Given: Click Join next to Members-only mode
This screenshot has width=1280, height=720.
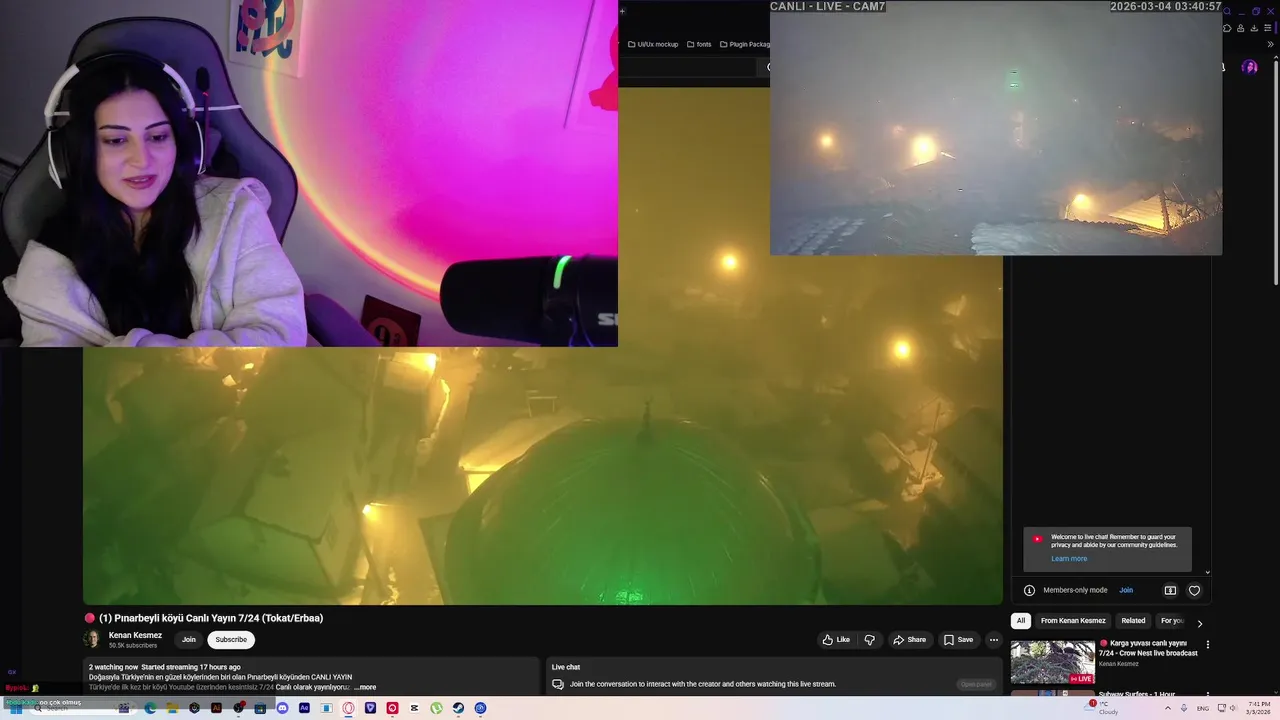Looking at the screenshot, I should click(1126, 590).
